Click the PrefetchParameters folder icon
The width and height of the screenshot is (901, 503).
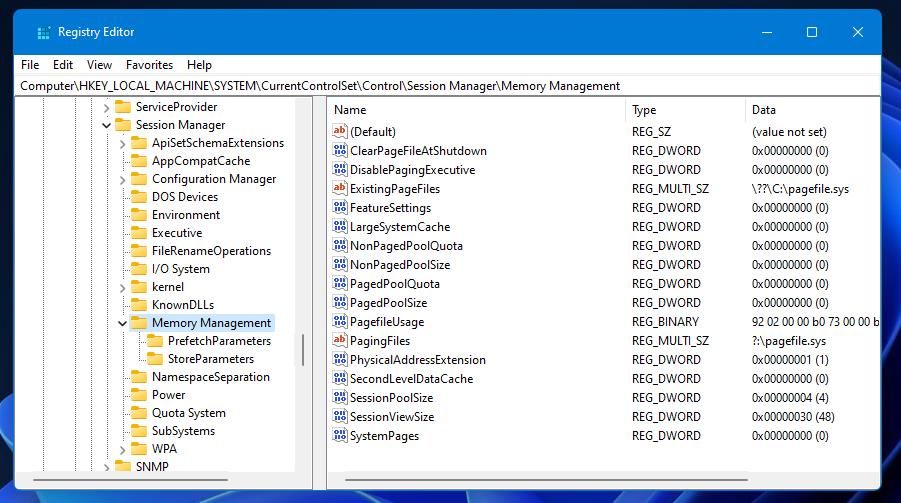coord(155,341)
